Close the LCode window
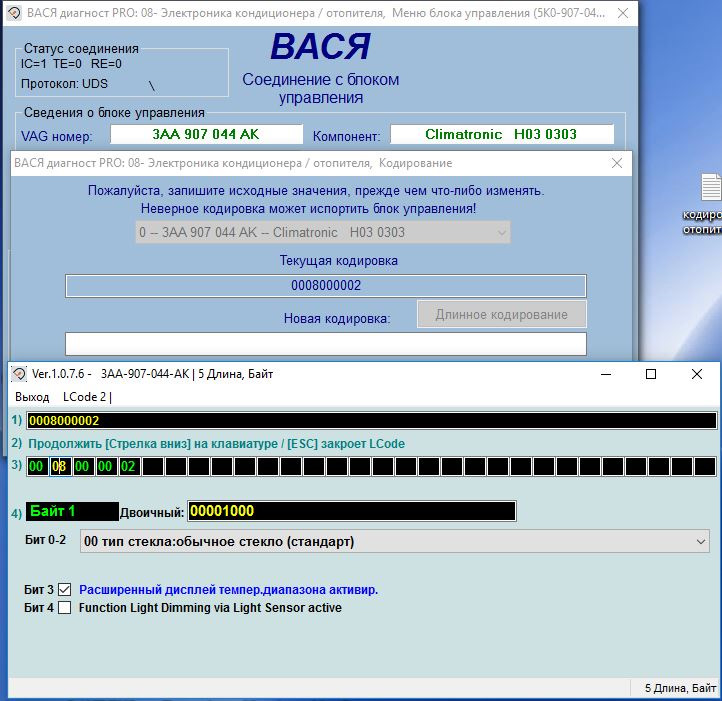The image size is (722, 701). (697, 374)
